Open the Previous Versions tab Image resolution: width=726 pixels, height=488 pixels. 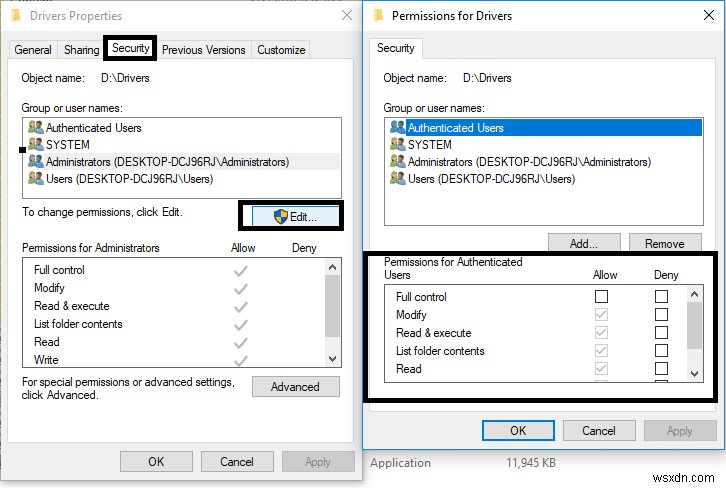[203, 50]
